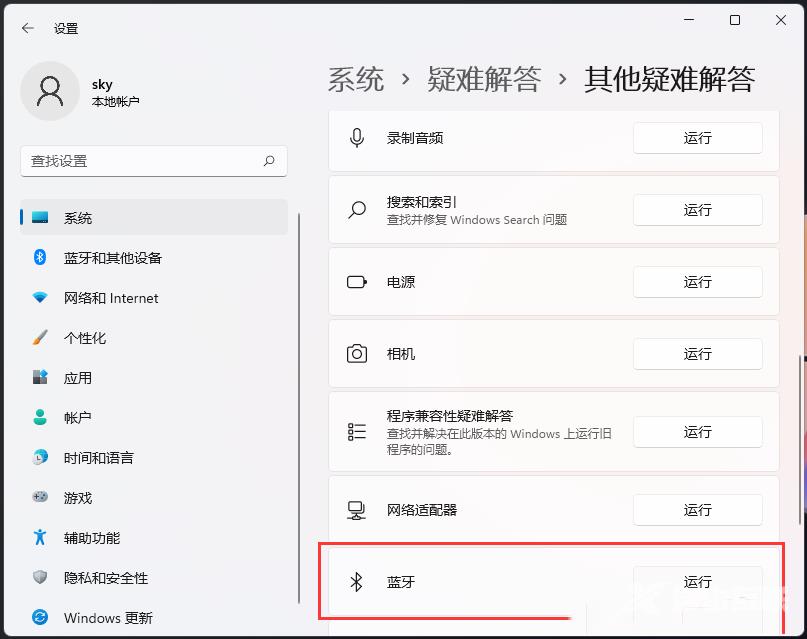Run the 蓝牙 troubleshooter
Screen dimensions: 807x639
click(x=697, y=582)
